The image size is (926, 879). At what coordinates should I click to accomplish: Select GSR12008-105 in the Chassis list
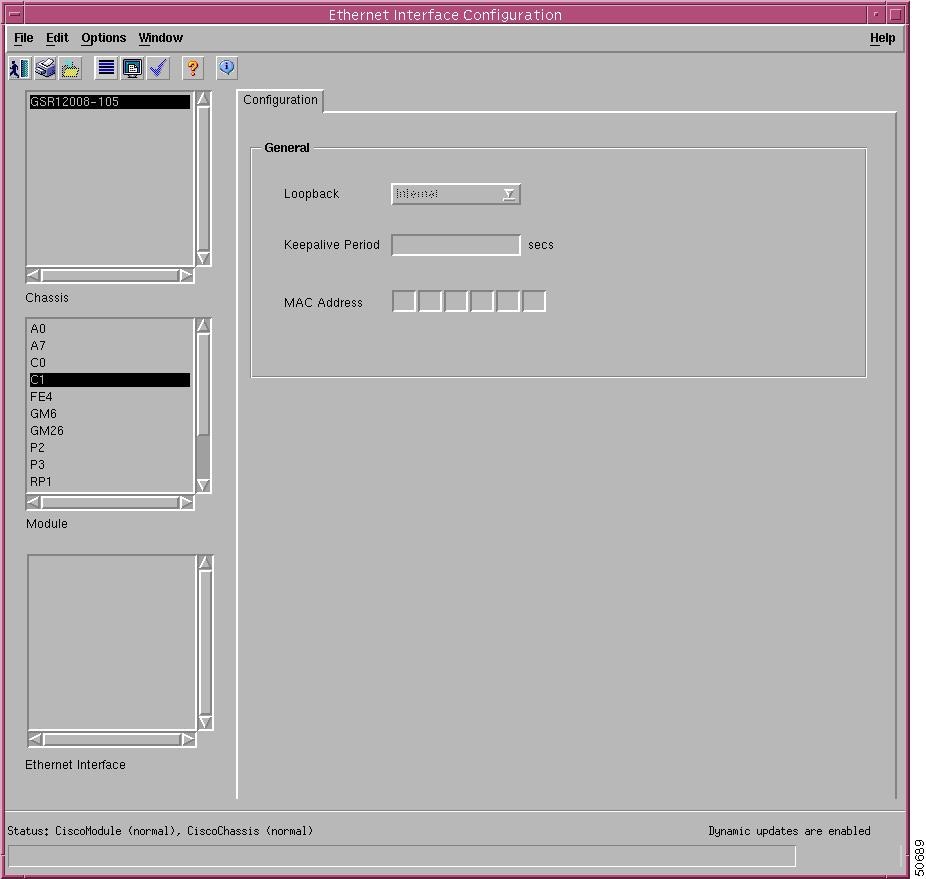110,102
